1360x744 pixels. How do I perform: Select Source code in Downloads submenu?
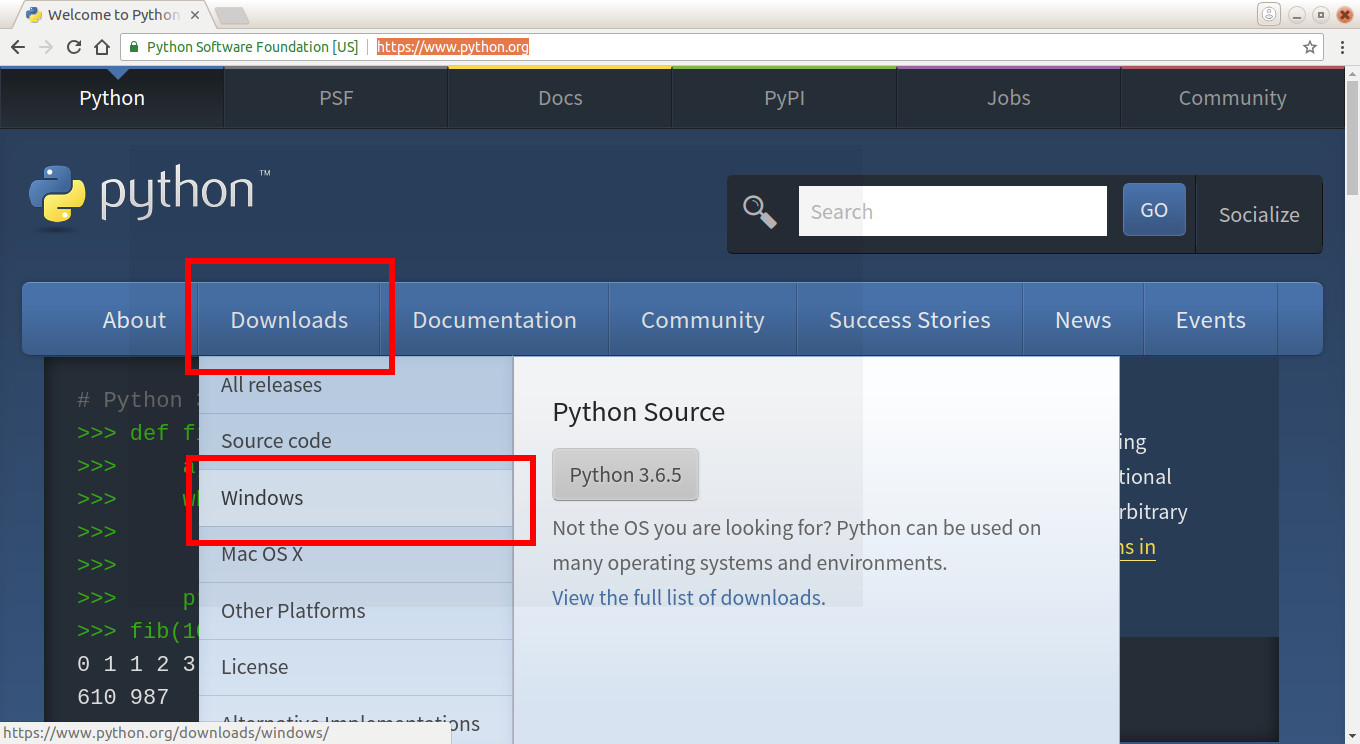(356, 441)
